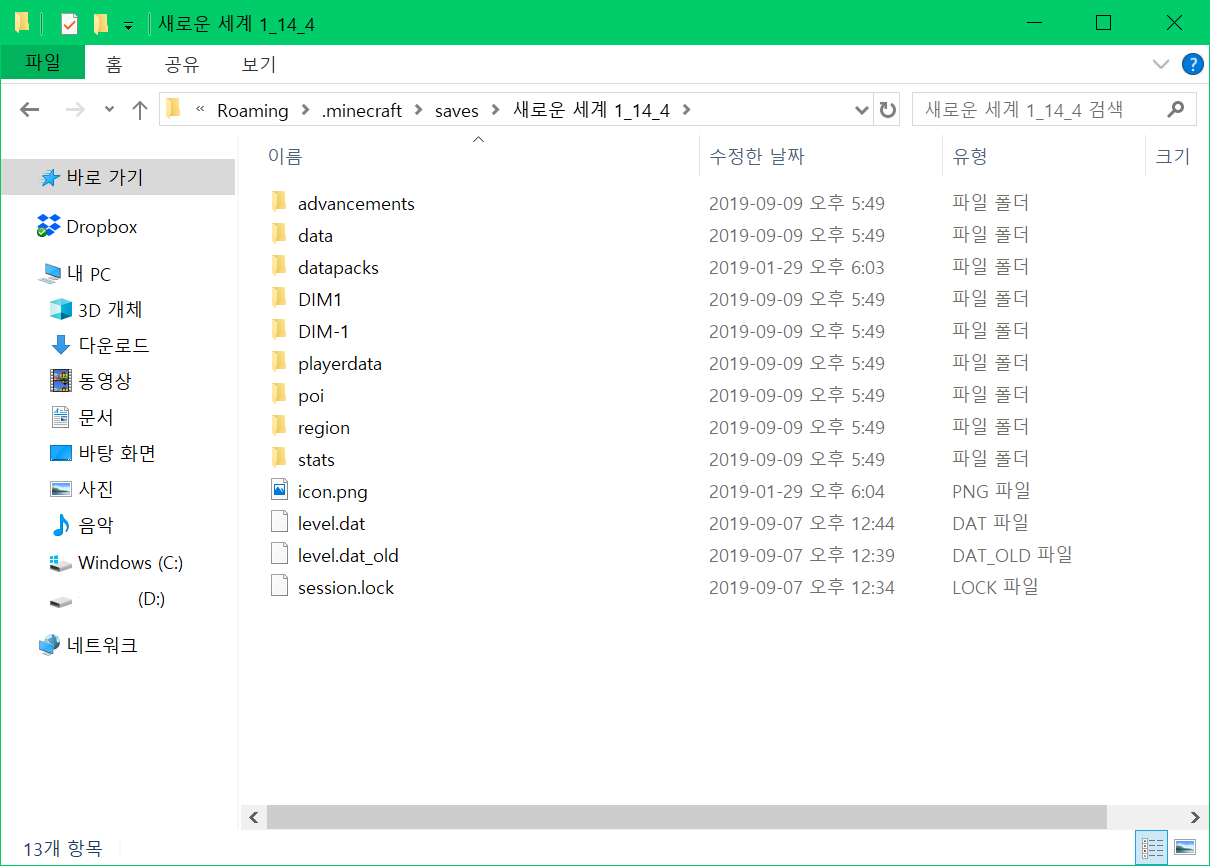Select the DIM-1 folder icon
Image resolution: width=1210 pixels, height=866 pixels.
coord(279,331)
